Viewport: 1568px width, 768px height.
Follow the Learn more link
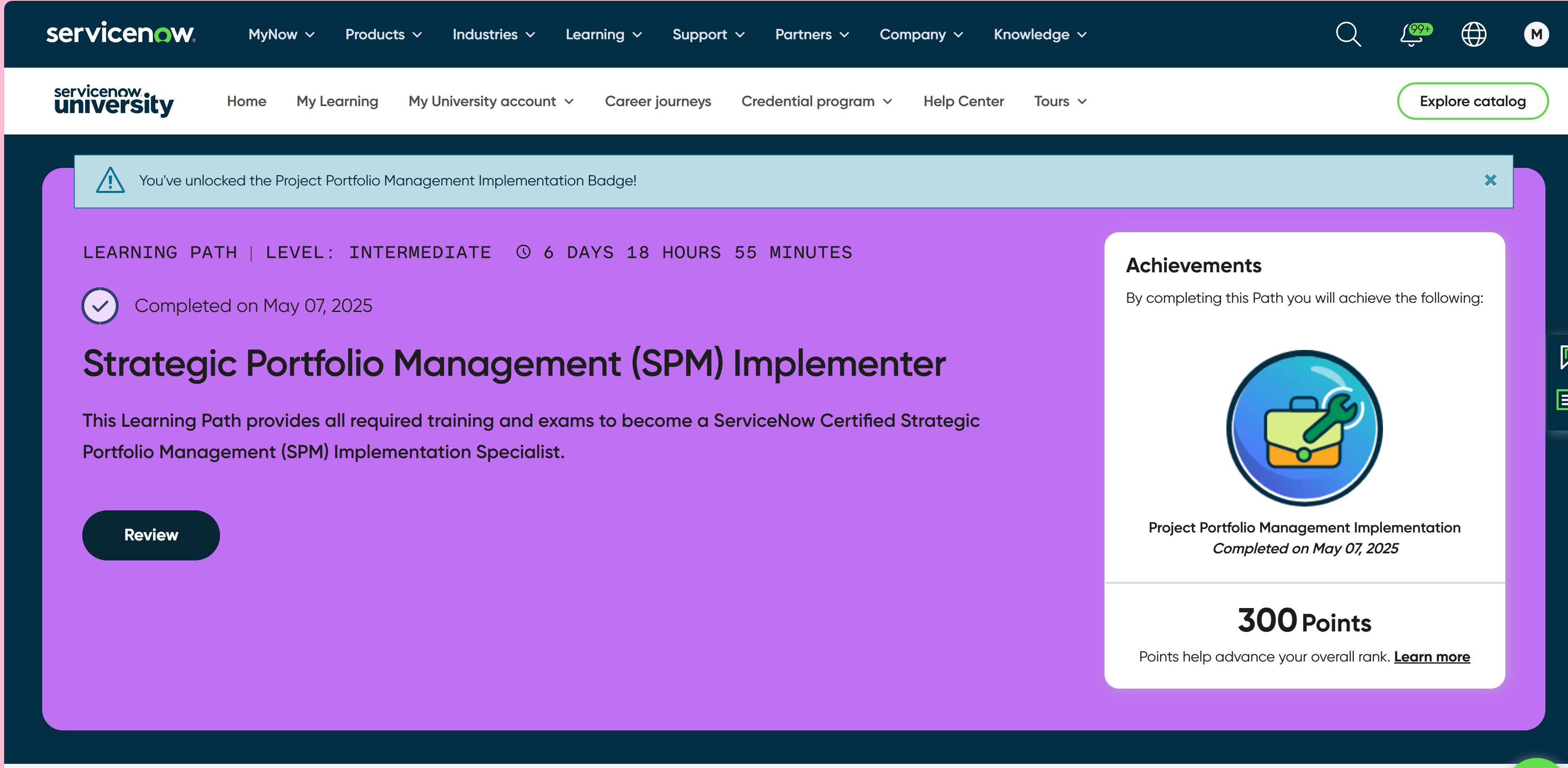1431,656
